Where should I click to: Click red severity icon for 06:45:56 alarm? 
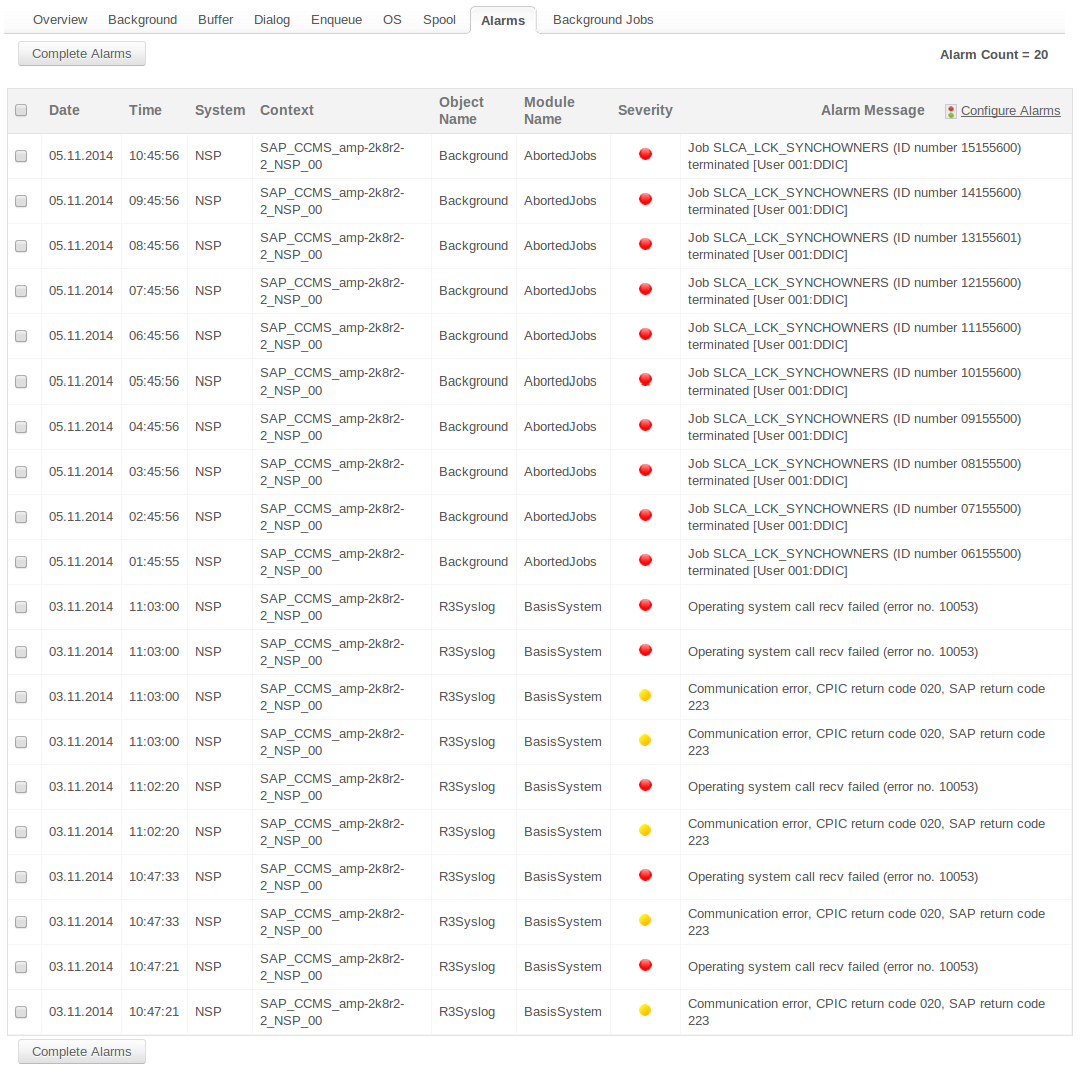tap(645, 334)
